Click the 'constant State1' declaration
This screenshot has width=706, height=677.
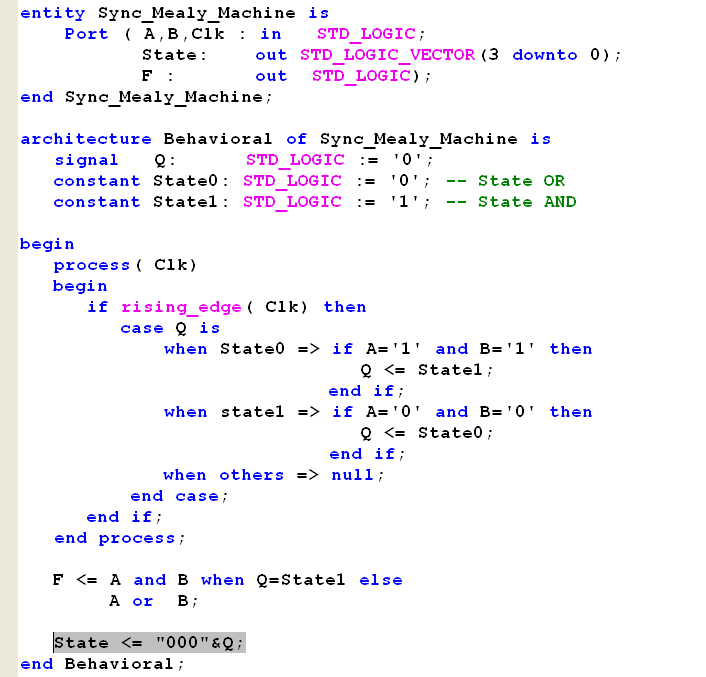(241, 202)
